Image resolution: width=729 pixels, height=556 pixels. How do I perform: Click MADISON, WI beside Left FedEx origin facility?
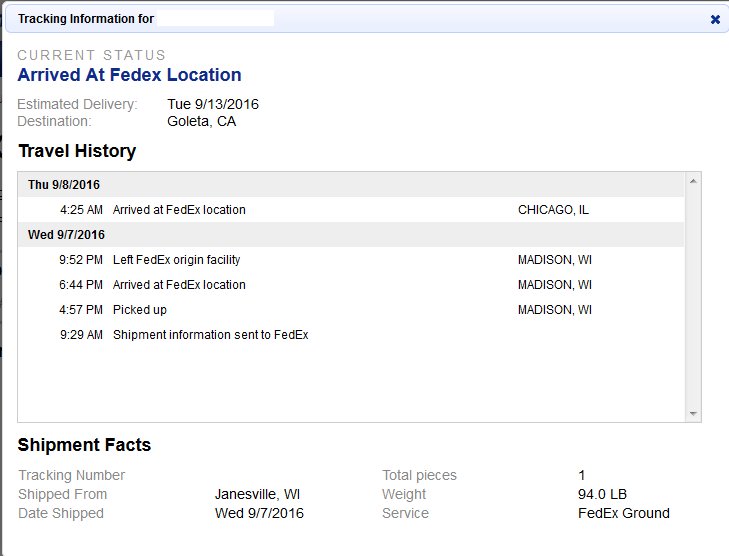[555, 260]
